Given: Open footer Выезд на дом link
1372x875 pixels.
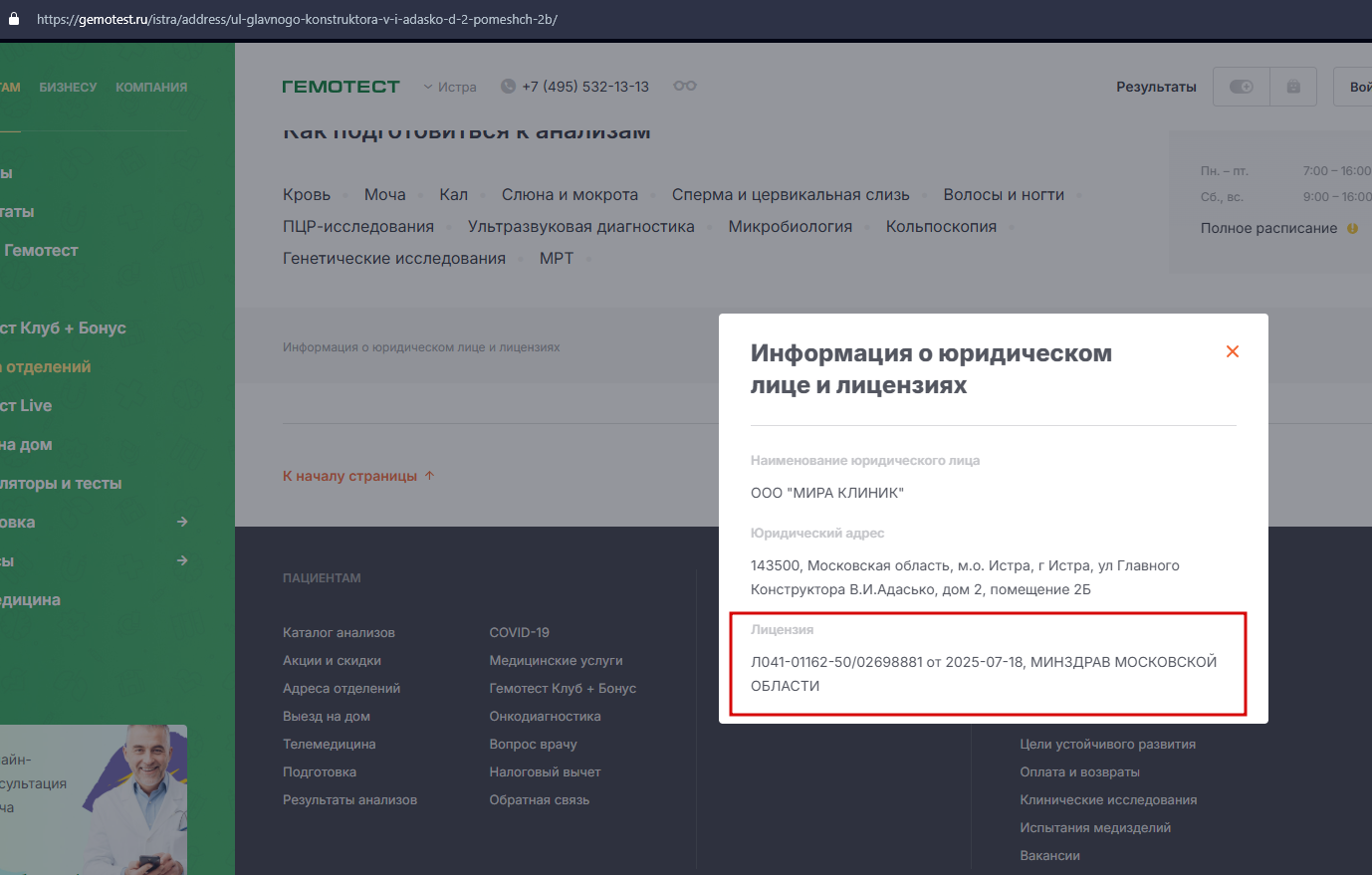Looking at the screenshot, I should point(327,716).
